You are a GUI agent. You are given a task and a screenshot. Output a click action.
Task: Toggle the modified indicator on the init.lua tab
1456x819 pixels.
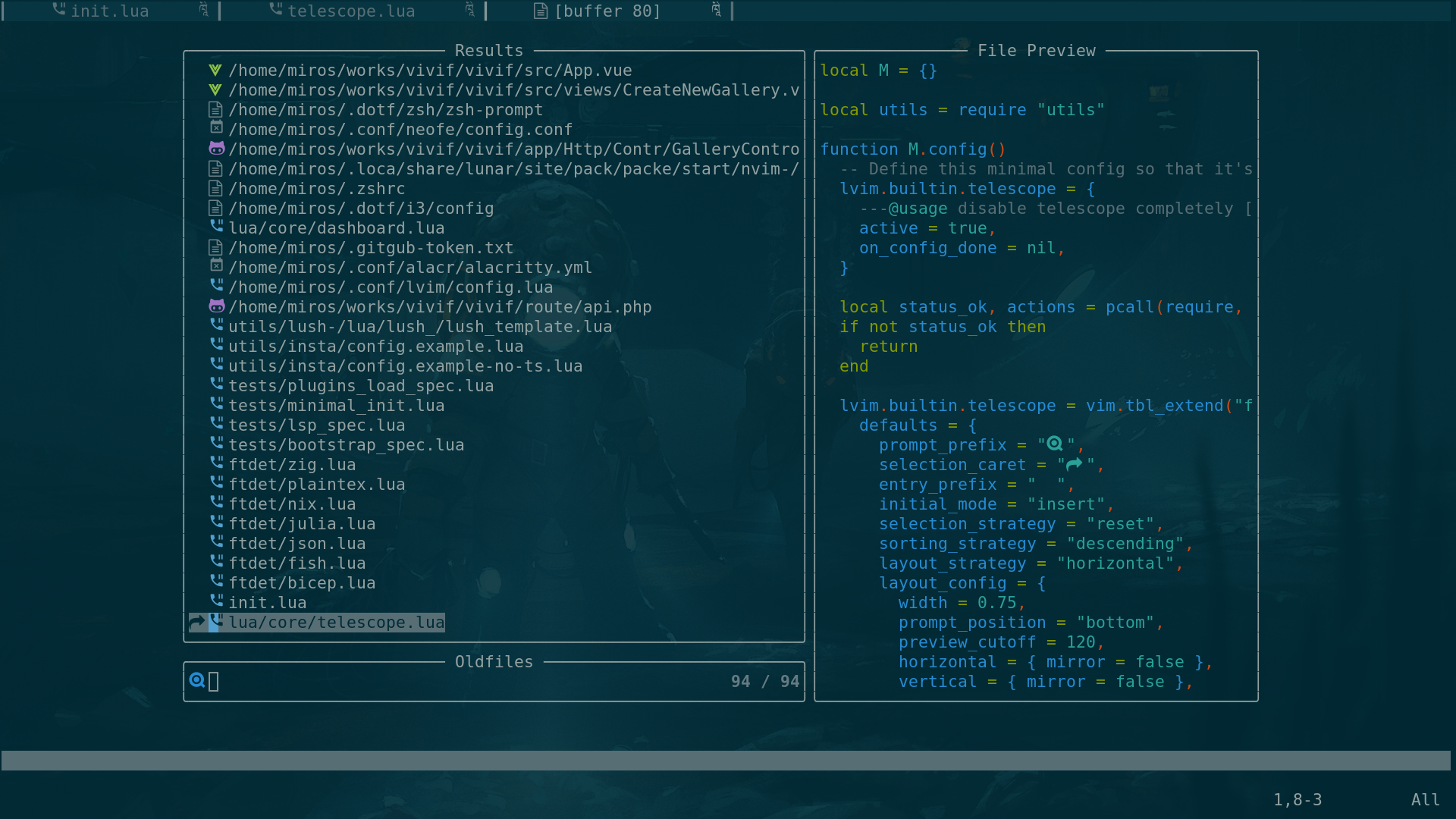tap(202, 11)
